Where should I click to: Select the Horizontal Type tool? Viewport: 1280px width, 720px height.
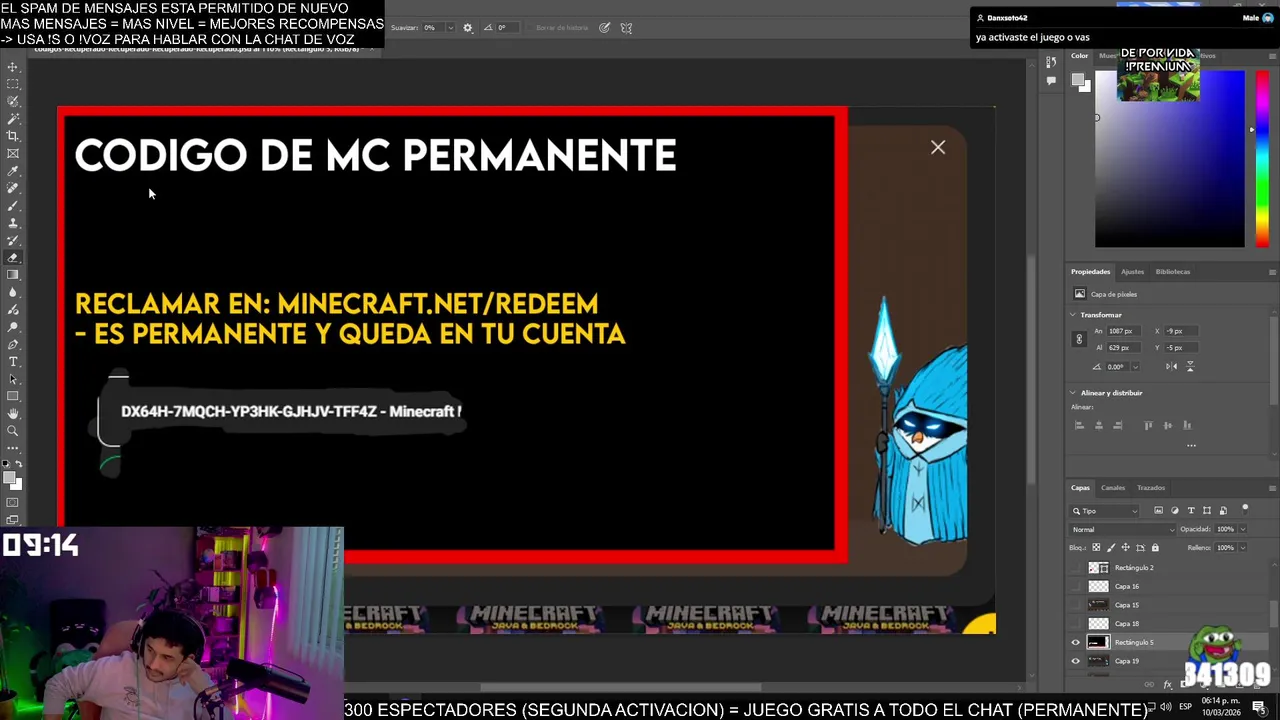point(13,361)
